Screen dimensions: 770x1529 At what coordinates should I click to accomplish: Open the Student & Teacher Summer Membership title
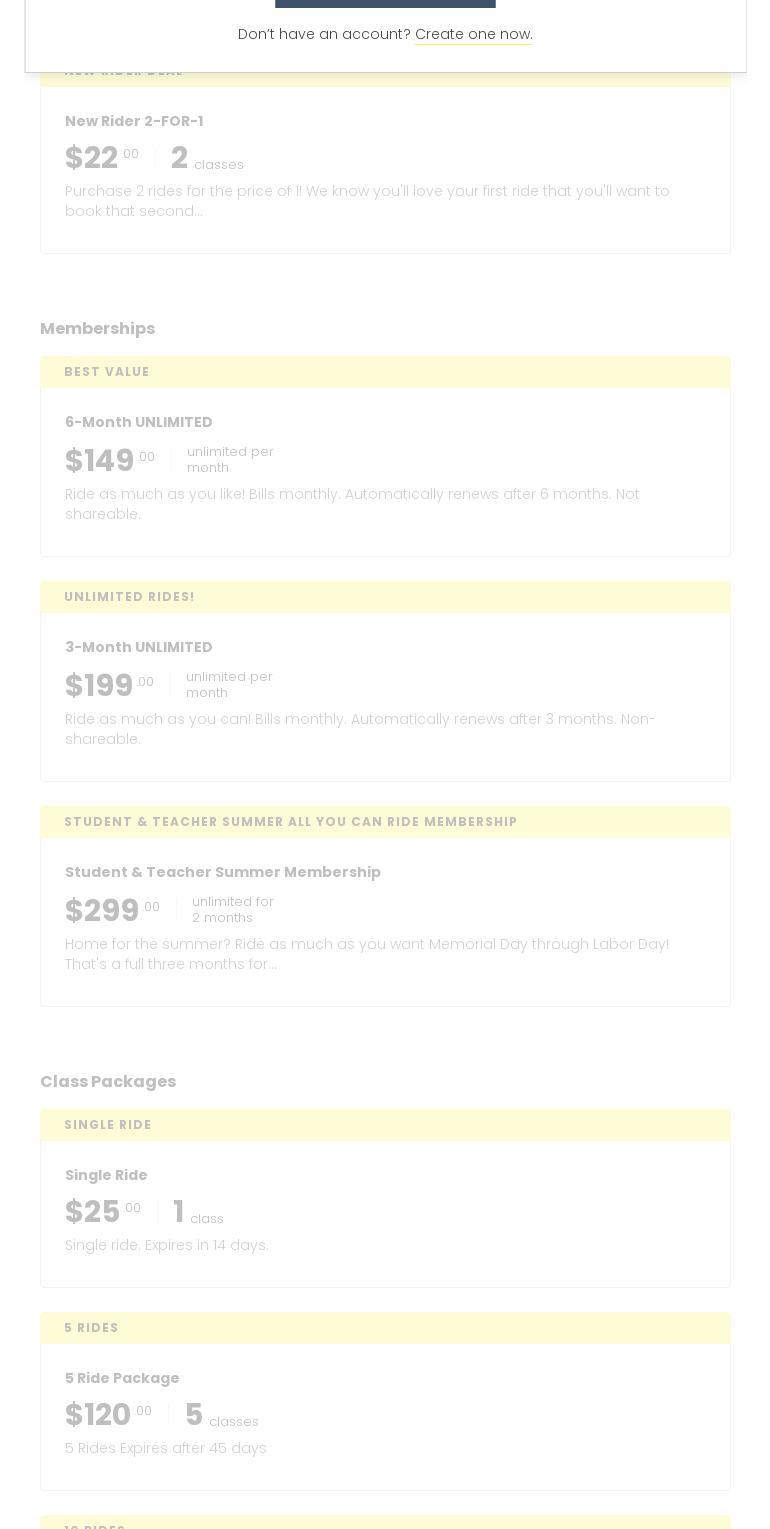coord(222,872)
